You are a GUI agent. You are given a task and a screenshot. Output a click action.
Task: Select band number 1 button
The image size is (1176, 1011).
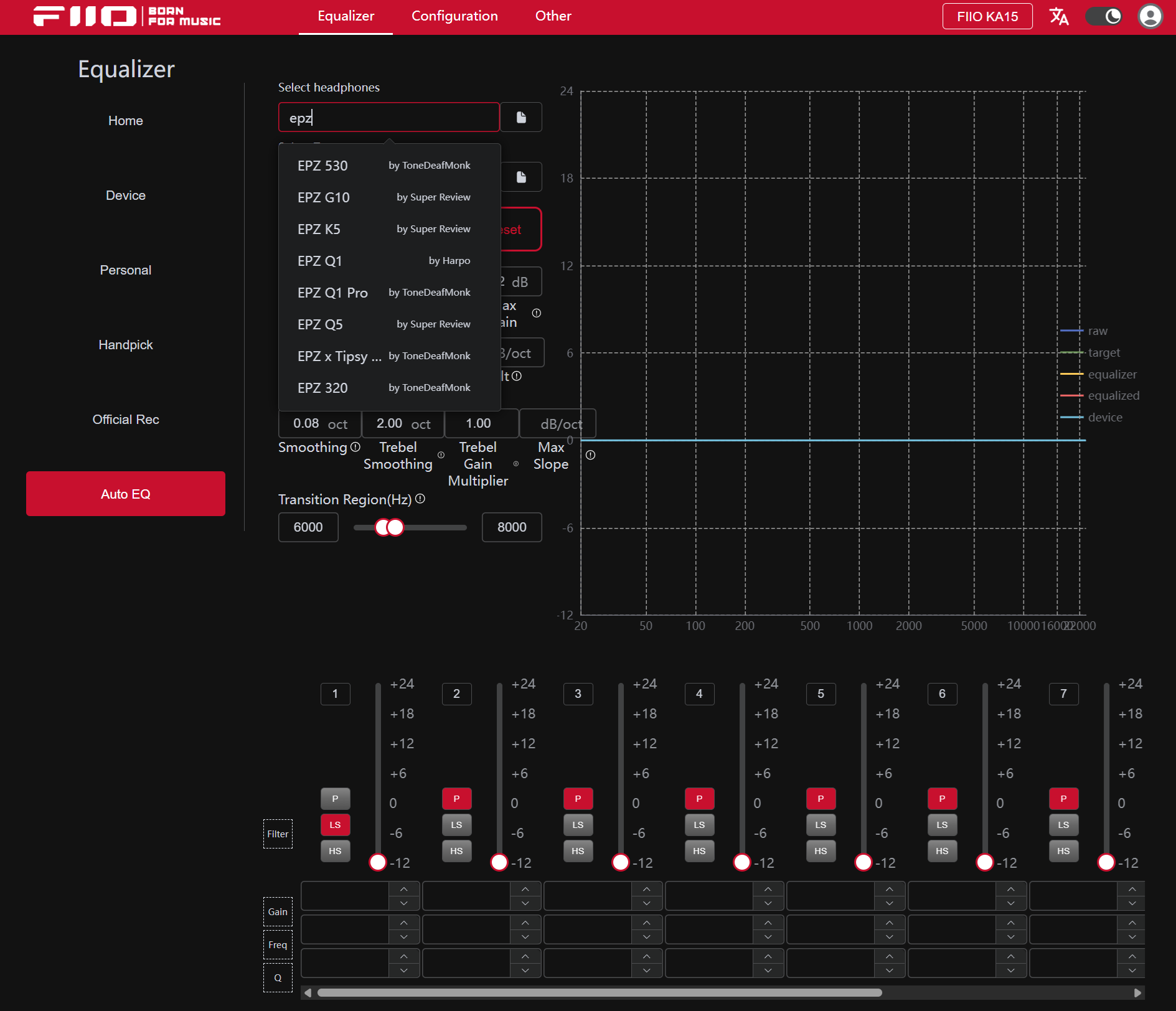pos(335,694)
